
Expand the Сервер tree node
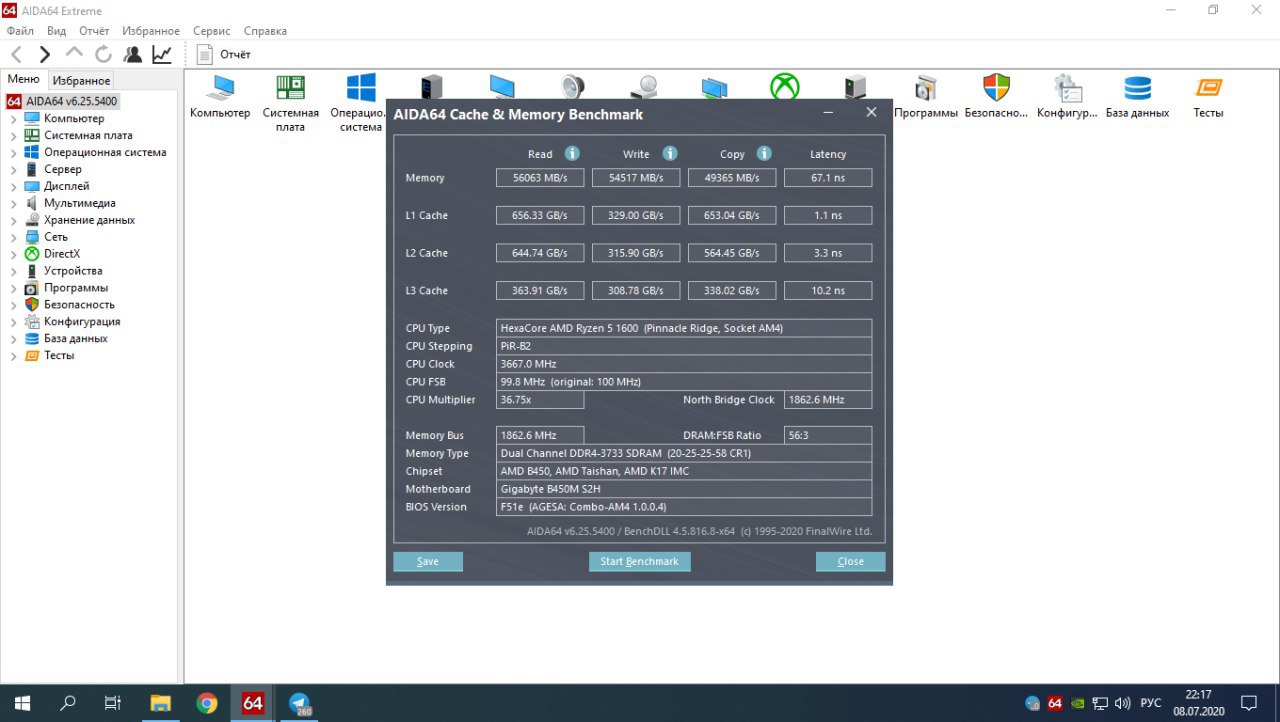tap(14, 170)
